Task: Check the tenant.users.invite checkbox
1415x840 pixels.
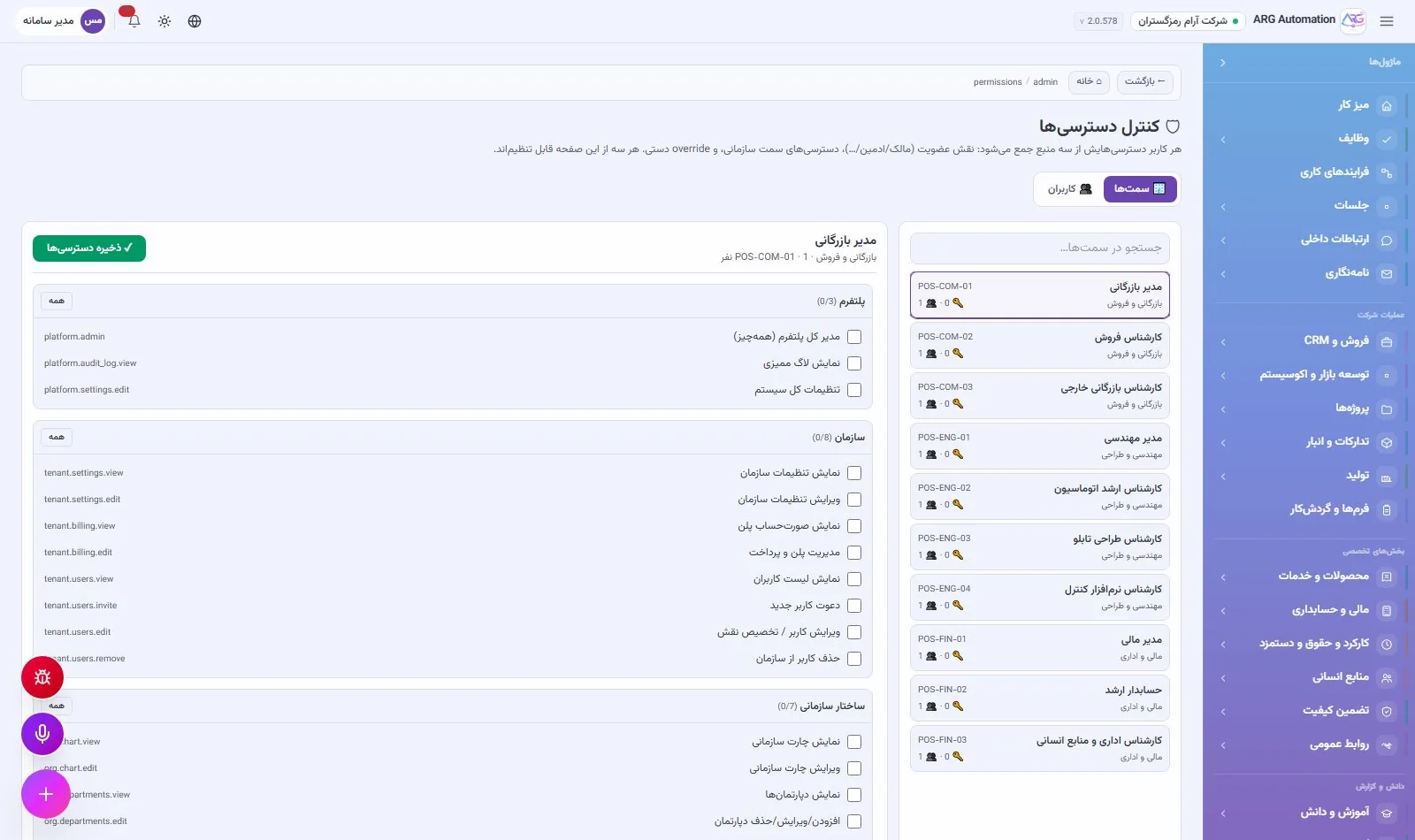Action: click(x=854, y=606)
